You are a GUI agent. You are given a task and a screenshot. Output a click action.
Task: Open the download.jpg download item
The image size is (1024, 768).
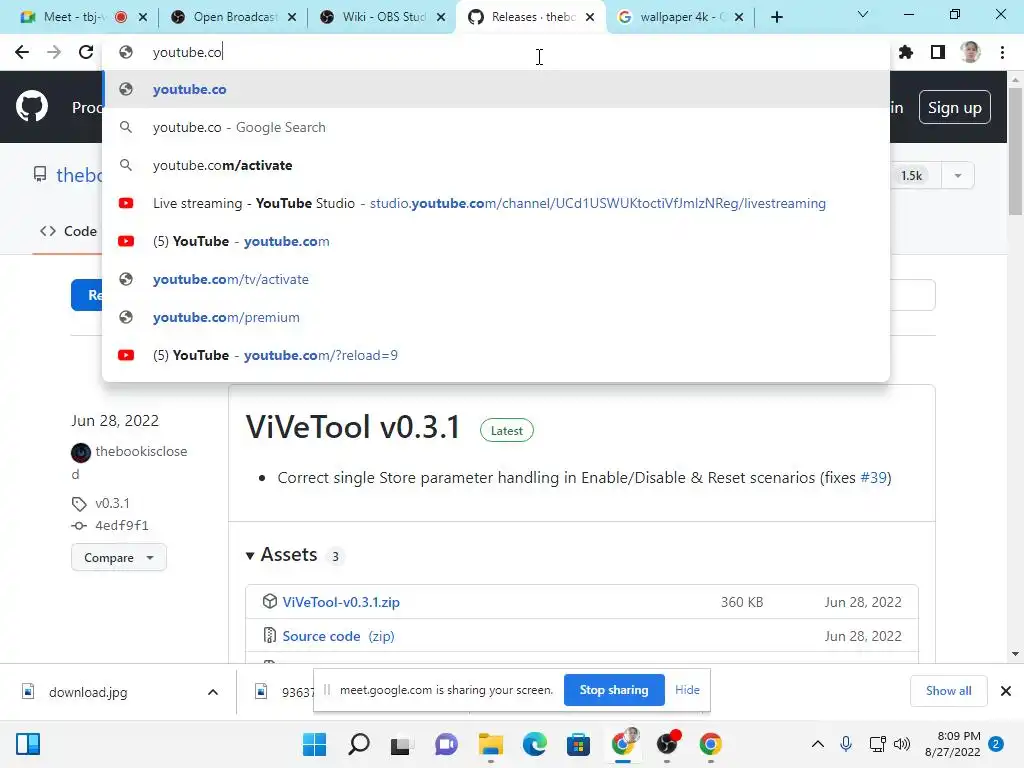pyautogui.click(x=88, y=692)
